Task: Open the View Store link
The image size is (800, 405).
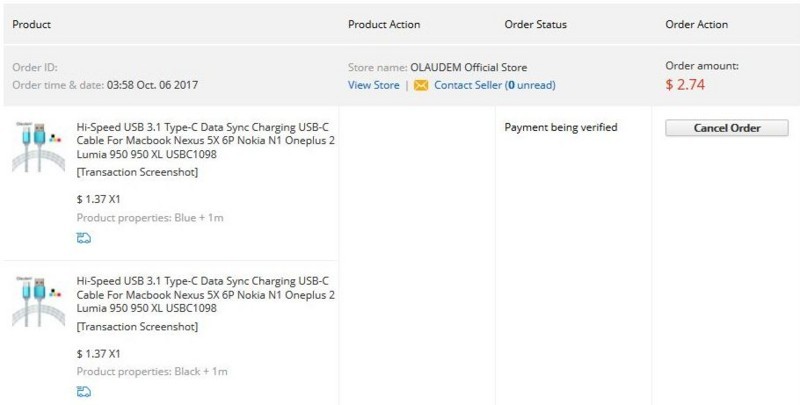Action: [x=373, y=85]
